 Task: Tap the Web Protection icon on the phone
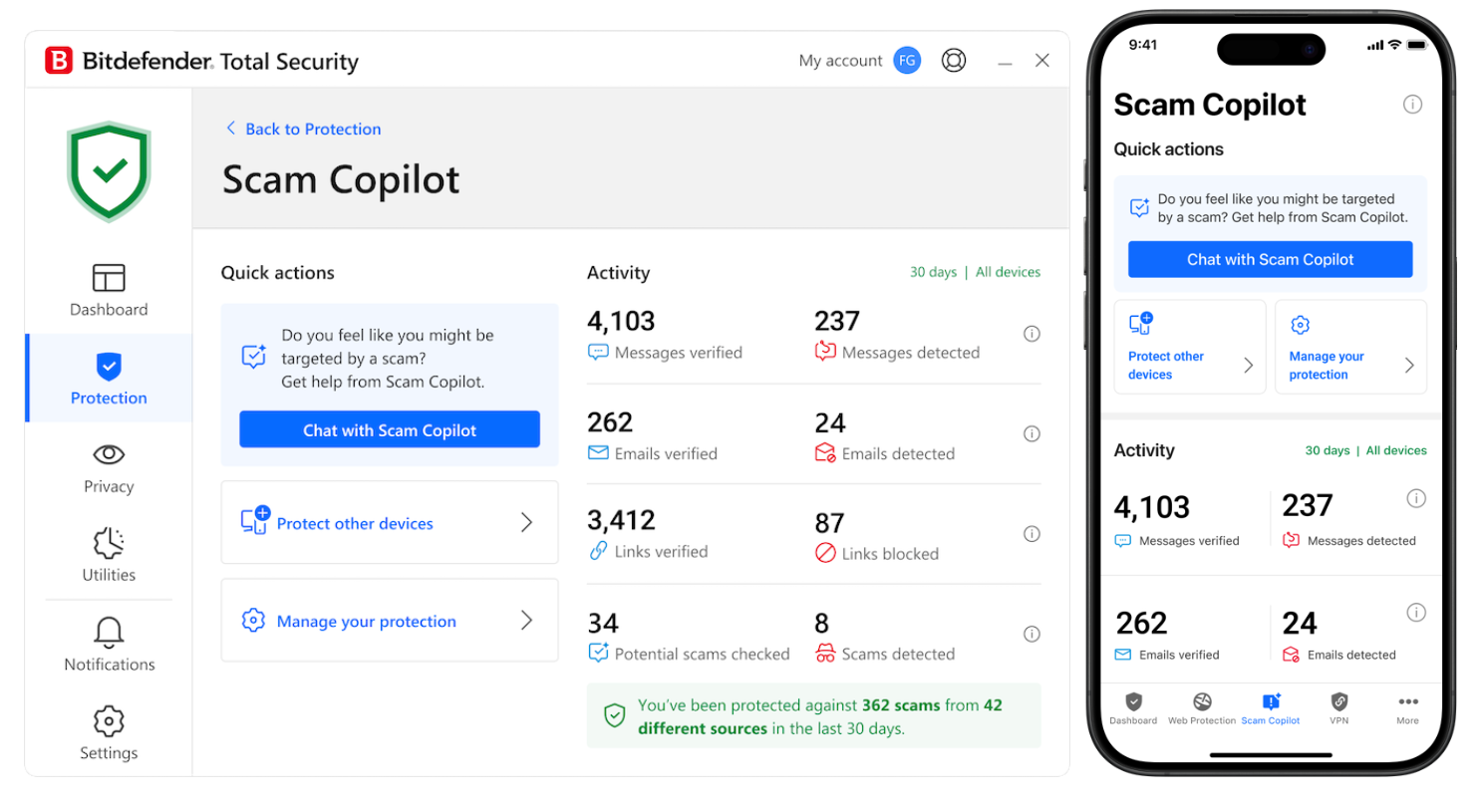pyautogui.click(x=1201, y=700)
